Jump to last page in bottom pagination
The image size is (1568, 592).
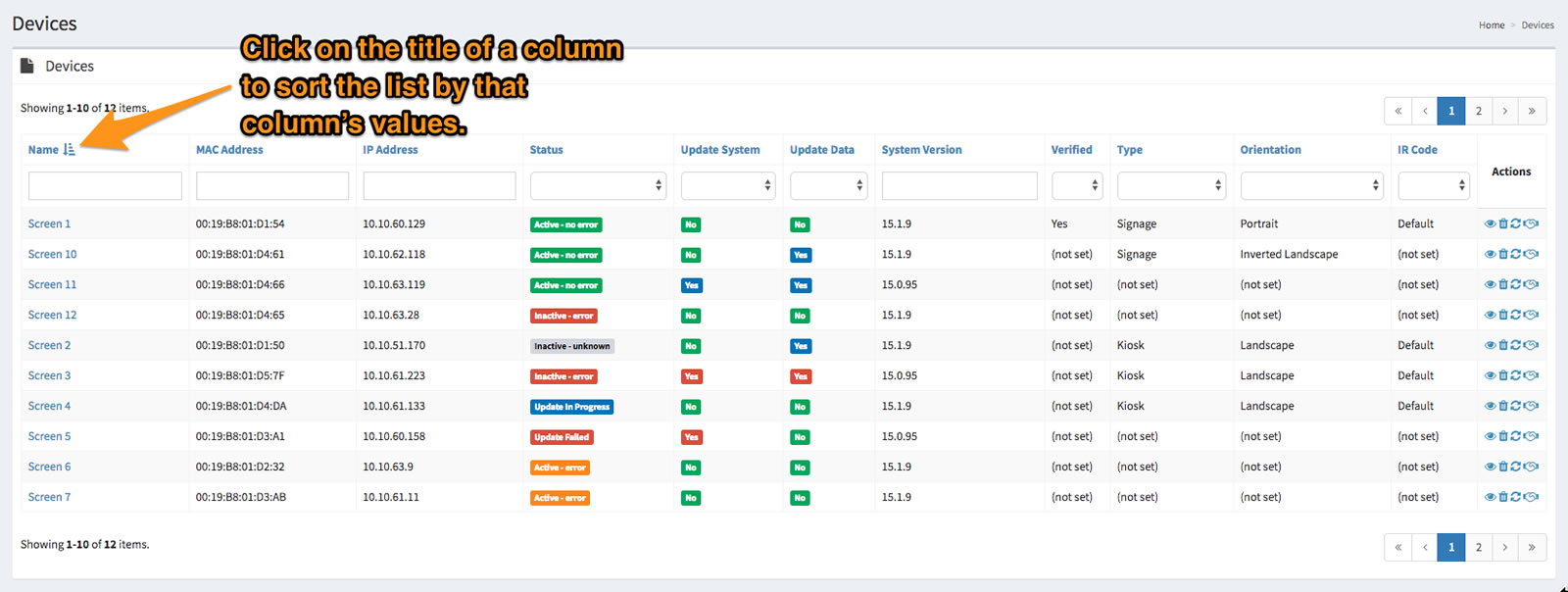(1532, 547)
